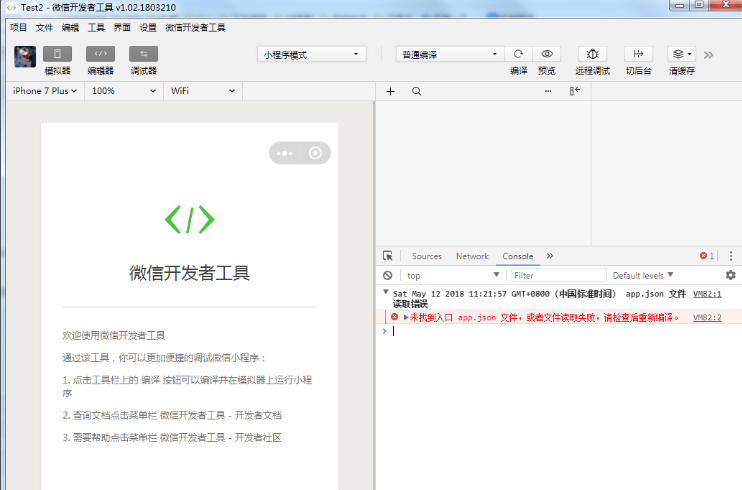Toggle the editor (编辑器) panel button
The height and width of the screenshot is (490, 742).
coord(100,54)
